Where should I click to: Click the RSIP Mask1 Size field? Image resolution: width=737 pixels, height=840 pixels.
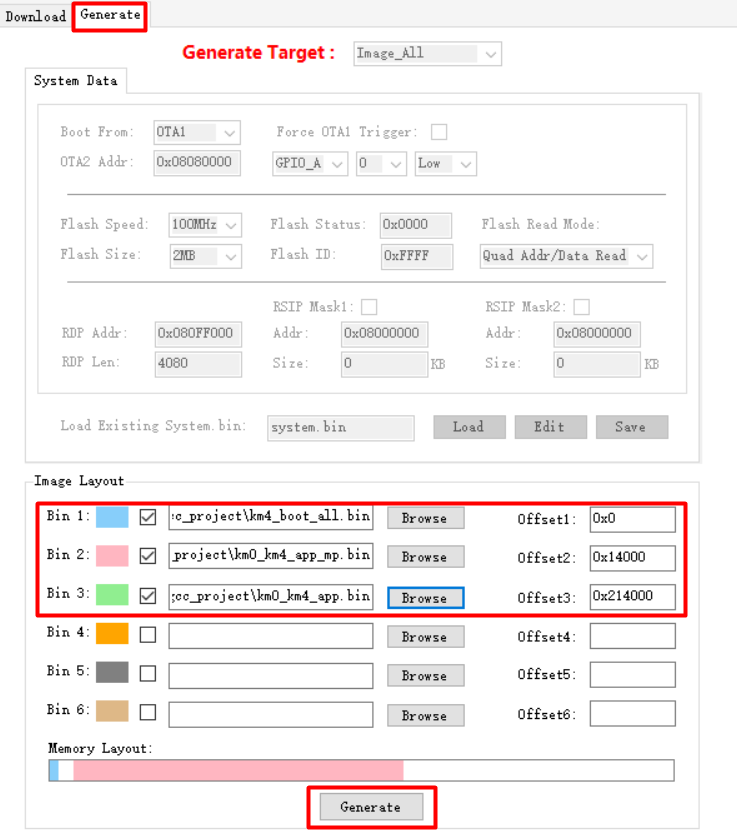(385, 364)
